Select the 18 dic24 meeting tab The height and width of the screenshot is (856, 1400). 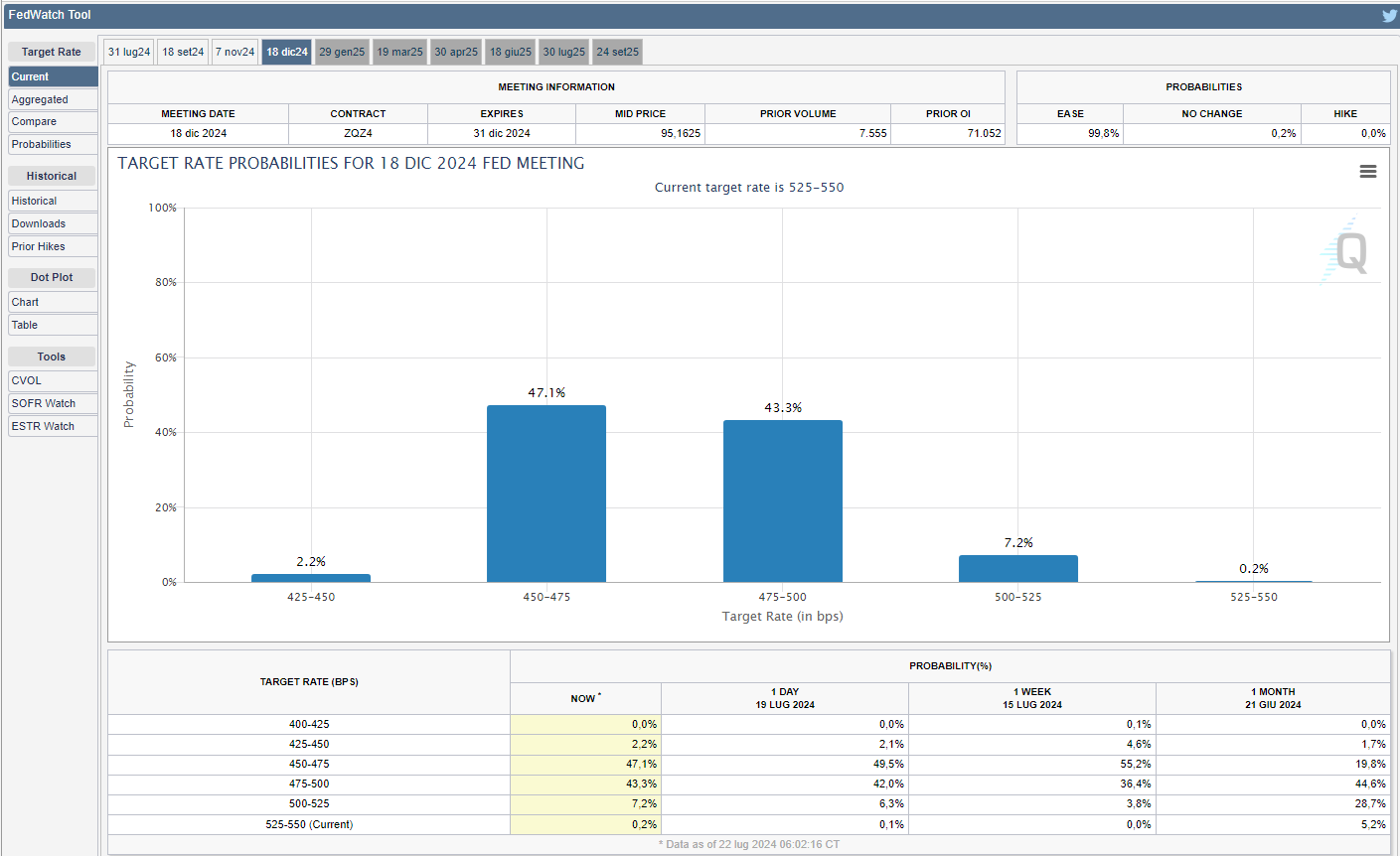click(287, 52)
